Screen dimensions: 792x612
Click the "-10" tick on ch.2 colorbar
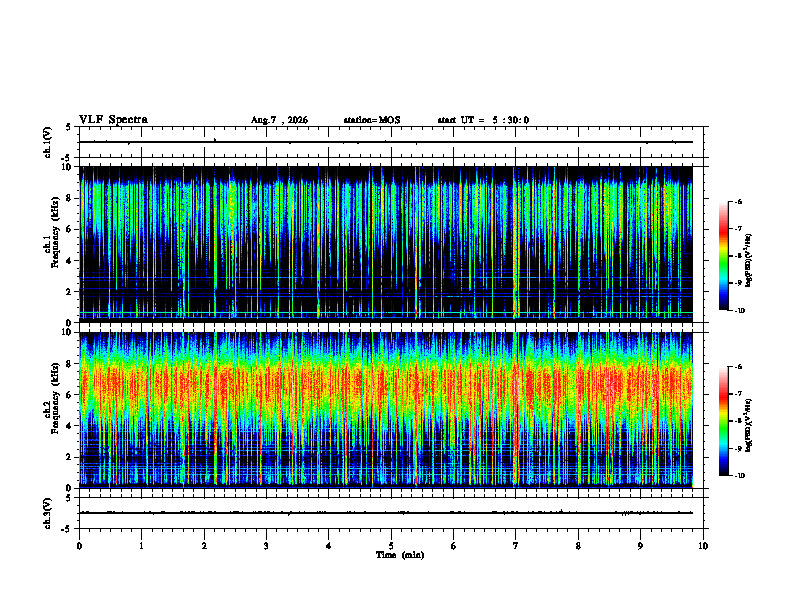738,476
